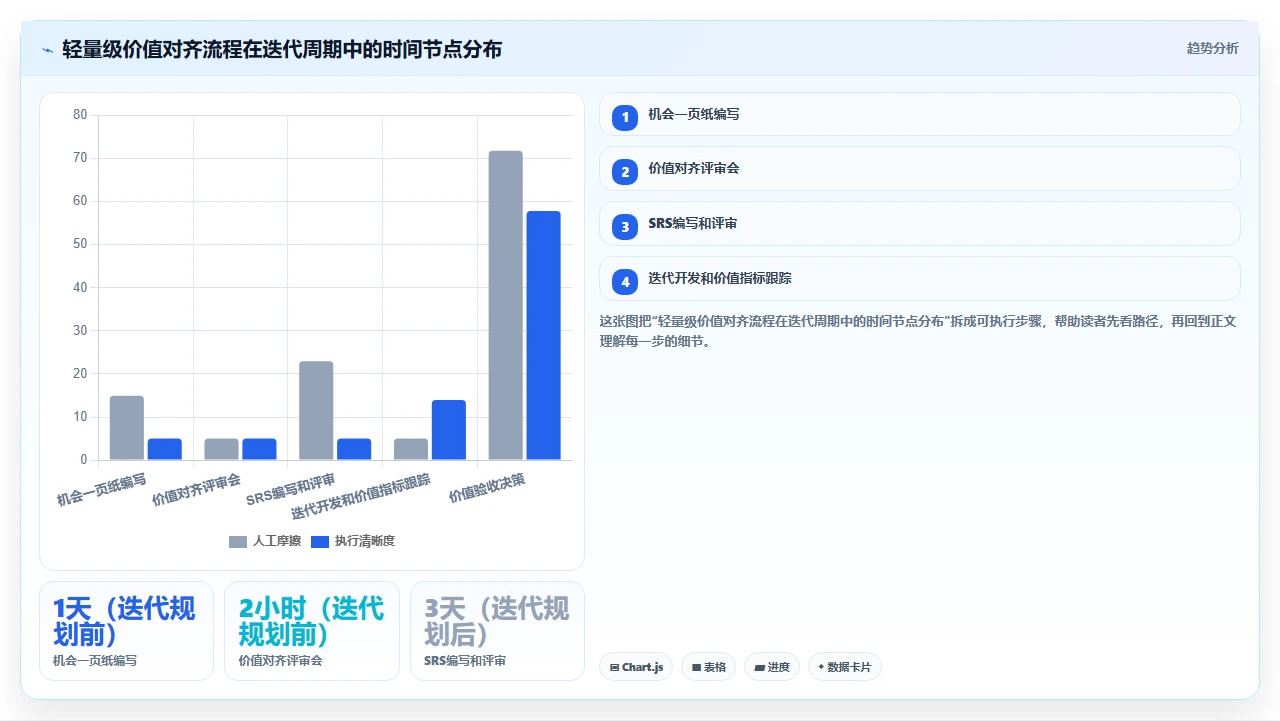Click the gray 价值对齐评审会 bar
Image resolution: width=1280 pixels, height=721 pixels.
pyautogui.click(x=222, y=449)
